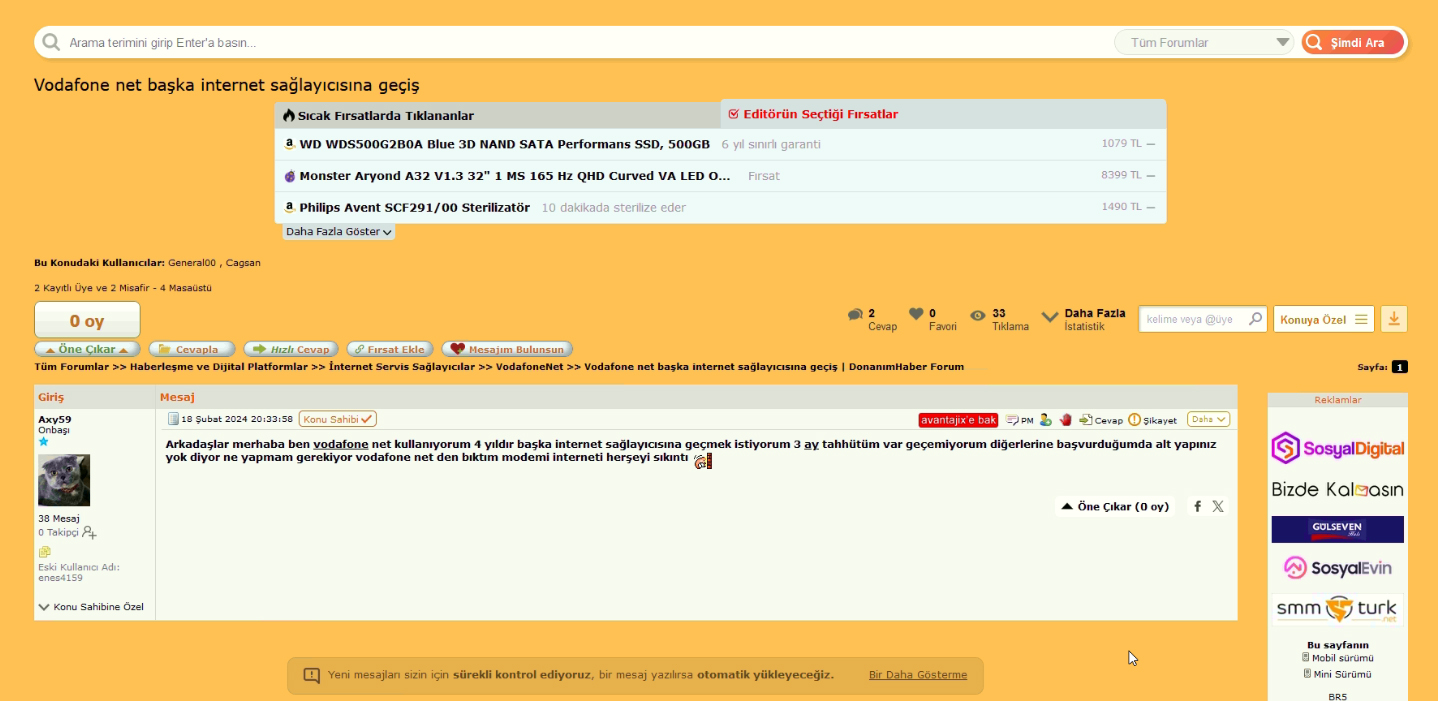
Task: Click the yellow copy icon under 0 Takipçi
Action: (44, 552)
